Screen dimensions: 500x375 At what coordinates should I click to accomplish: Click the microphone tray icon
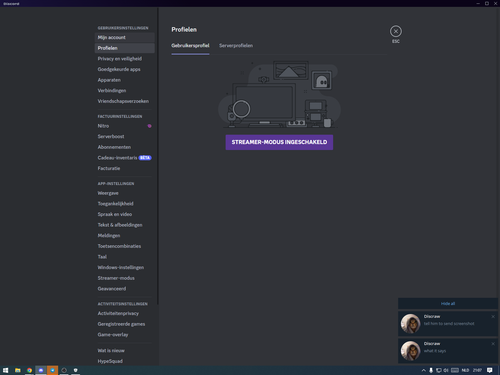coord(431,370)
